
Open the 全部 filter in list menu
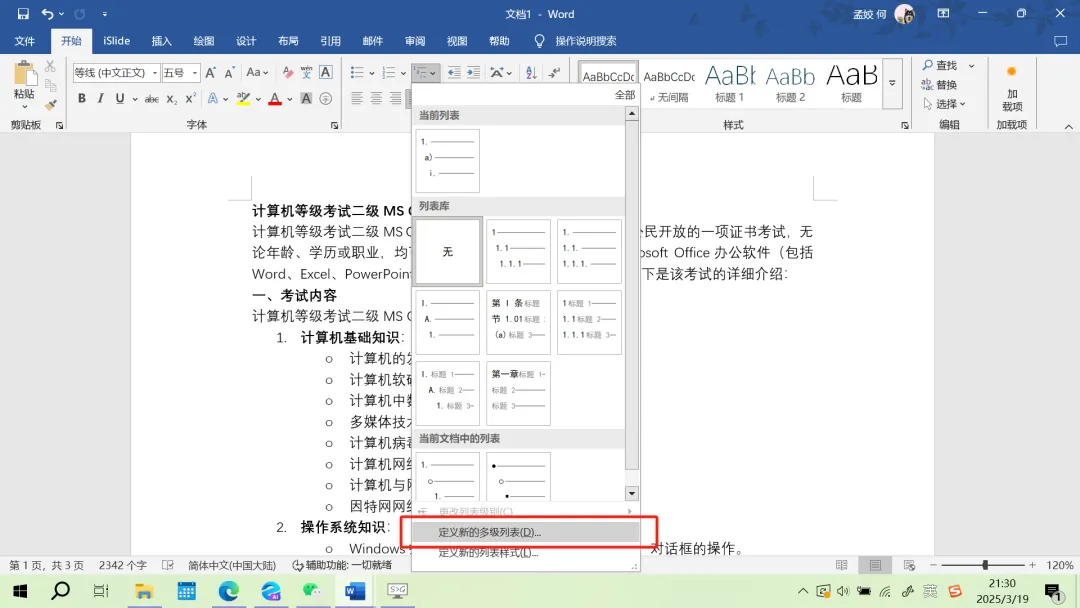pos(625,95)
